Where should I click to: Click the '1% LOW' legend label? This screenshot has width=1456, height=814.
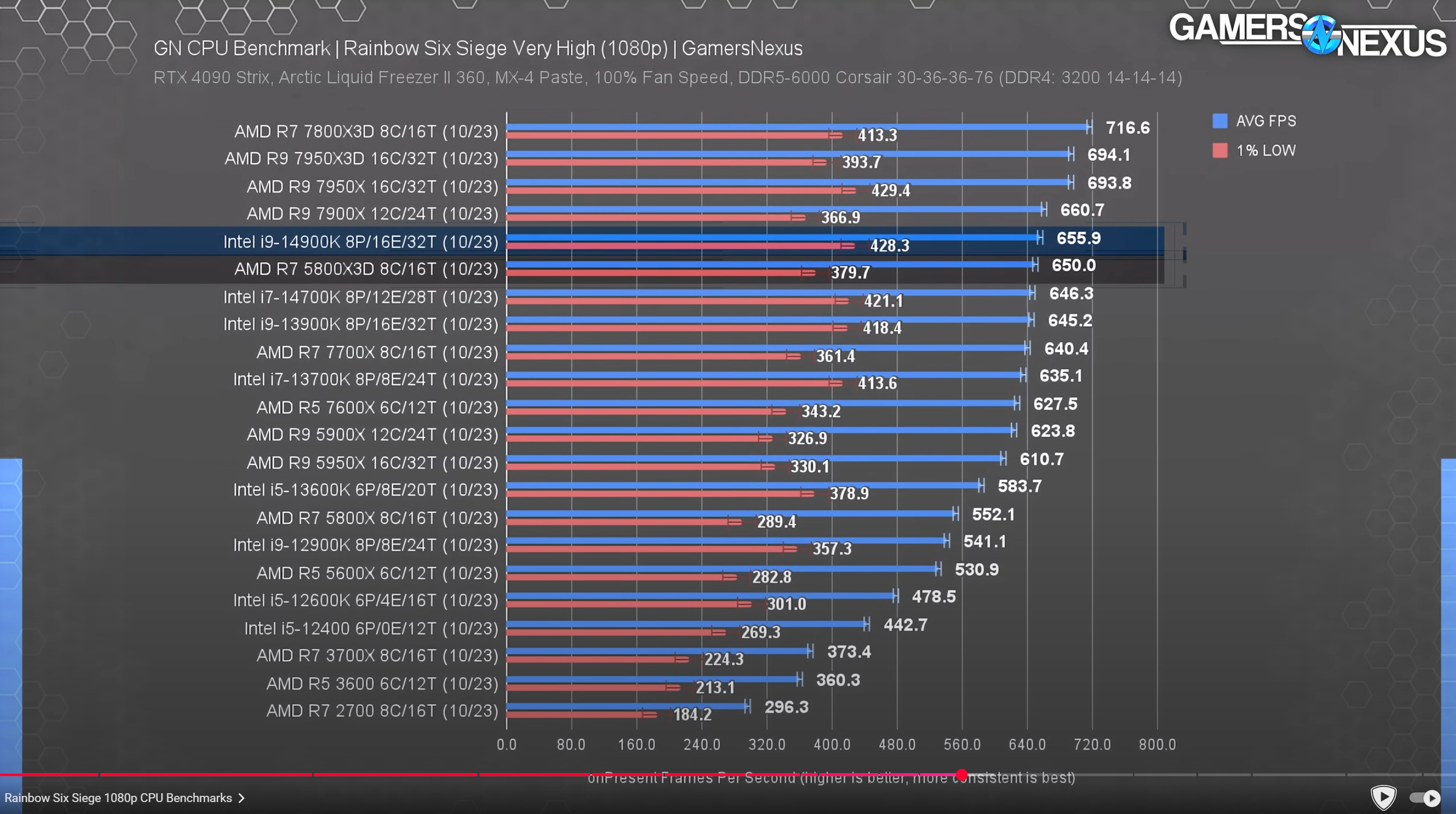click(1266, 150)
